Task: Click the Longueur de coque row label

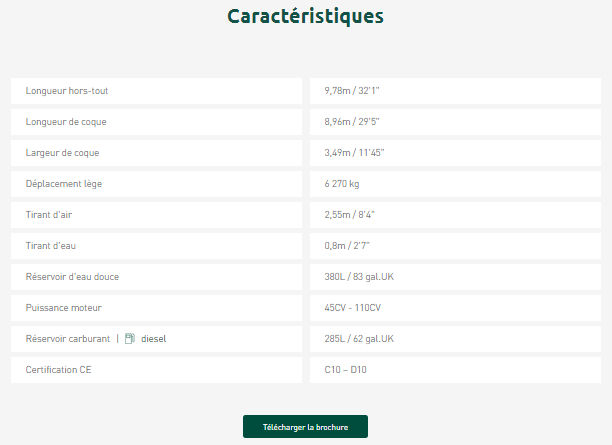Action: tap(66, 122)
